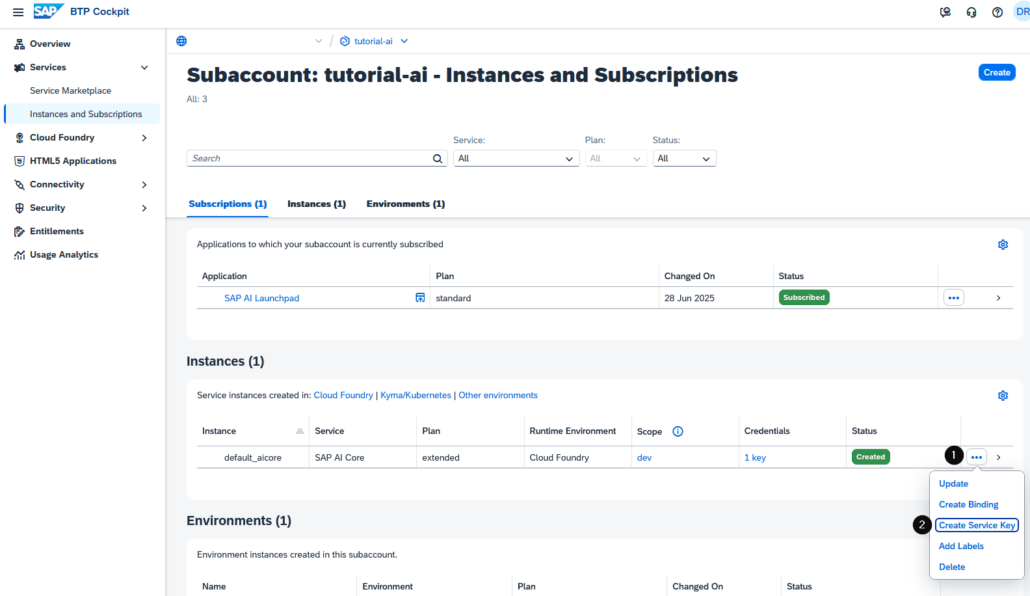The image size is (1030, 596).
Task: Open the help question mark icon
Action: click(997, 12)
